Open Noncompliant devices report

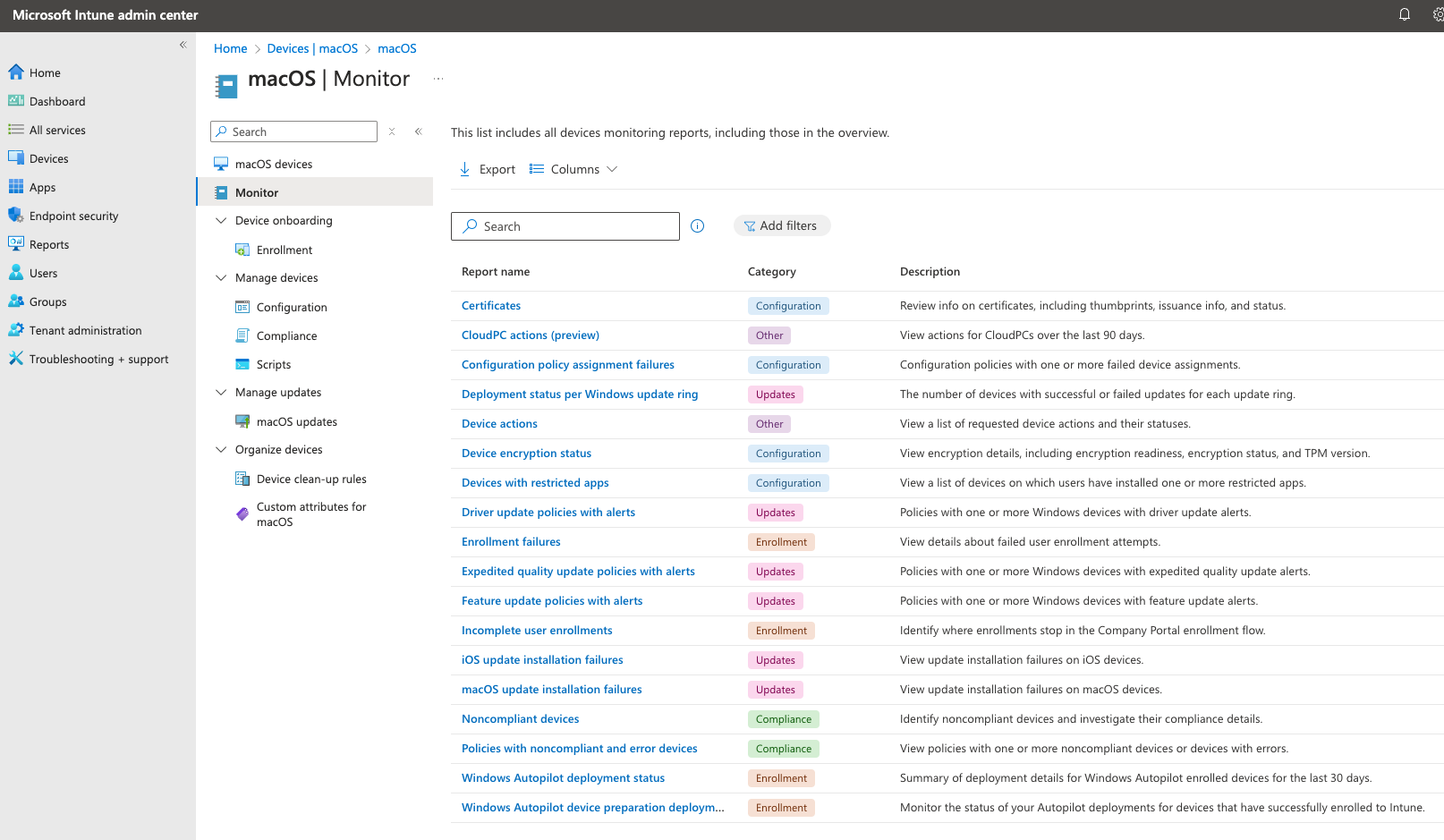tap(520, 719)
